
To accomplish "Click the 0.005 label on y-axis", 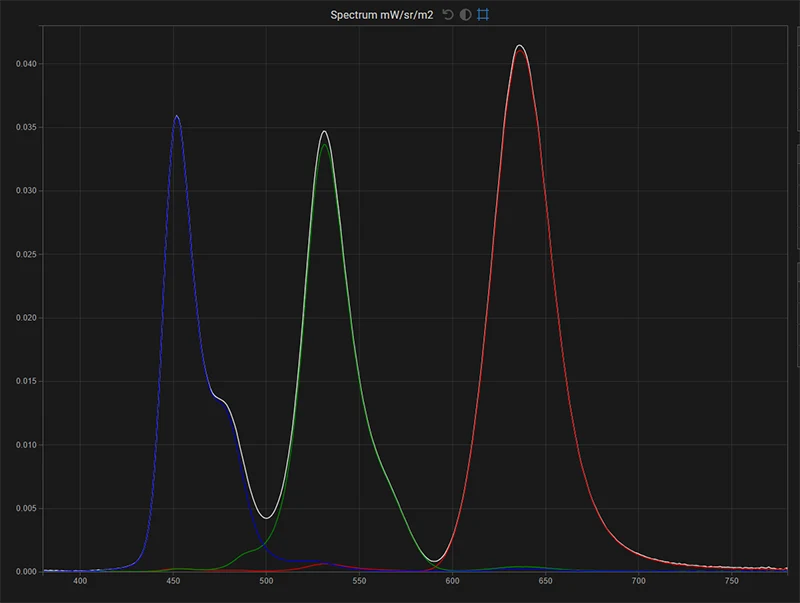I will tap(26, 509).
